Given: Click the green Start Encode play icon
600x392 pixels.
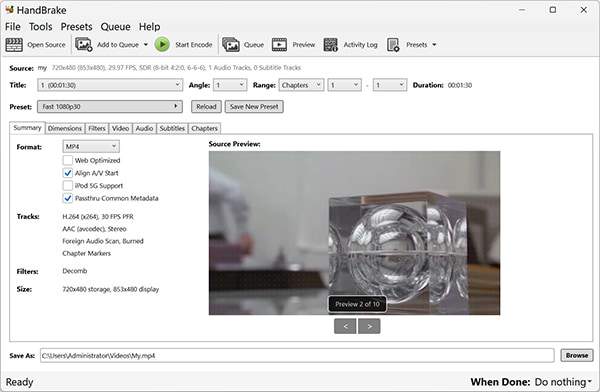Looking at the screenshot, I should coord(162,45).
